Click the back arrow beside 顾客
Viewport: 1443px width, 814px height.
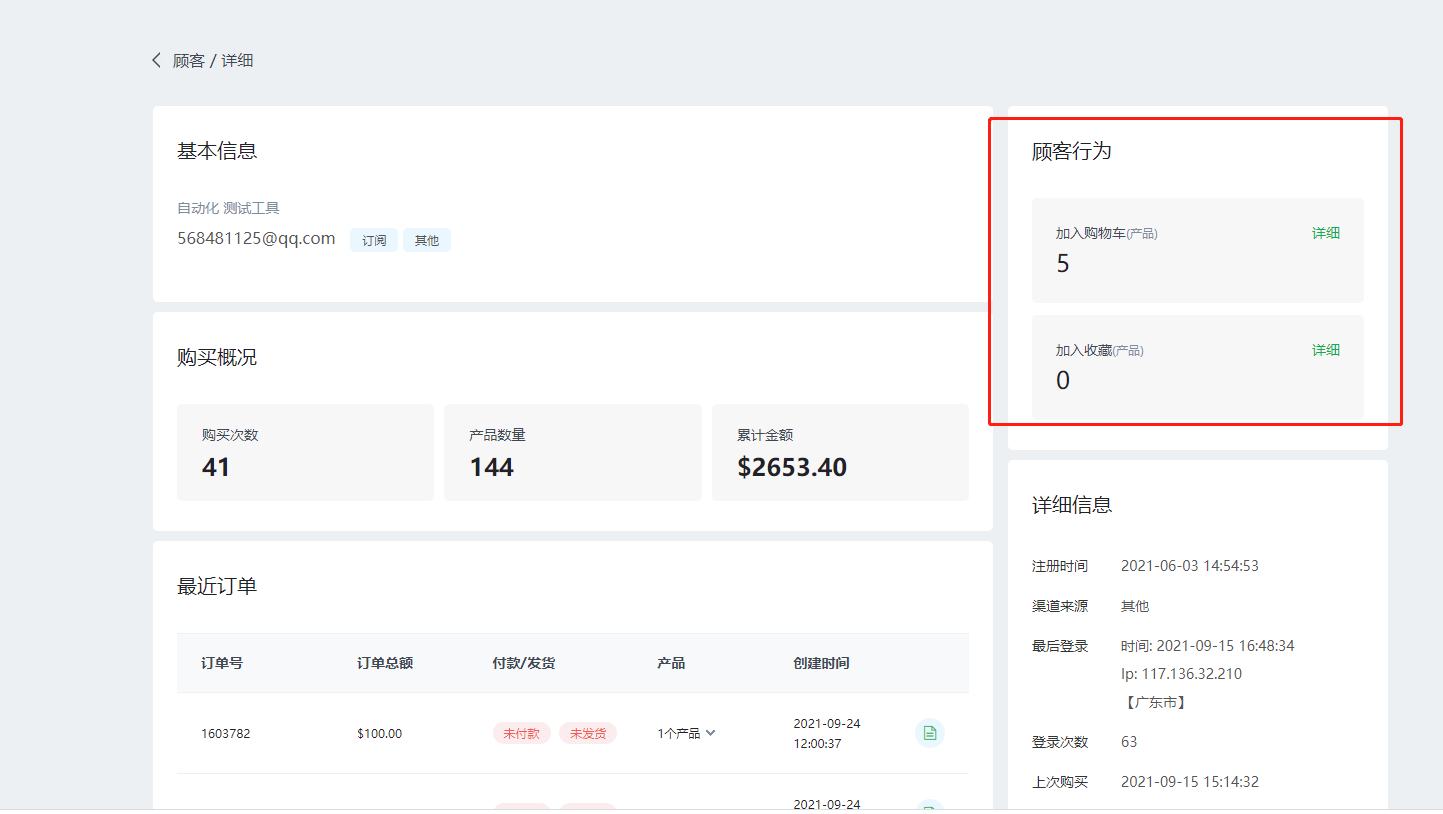(x=157, y=60)
